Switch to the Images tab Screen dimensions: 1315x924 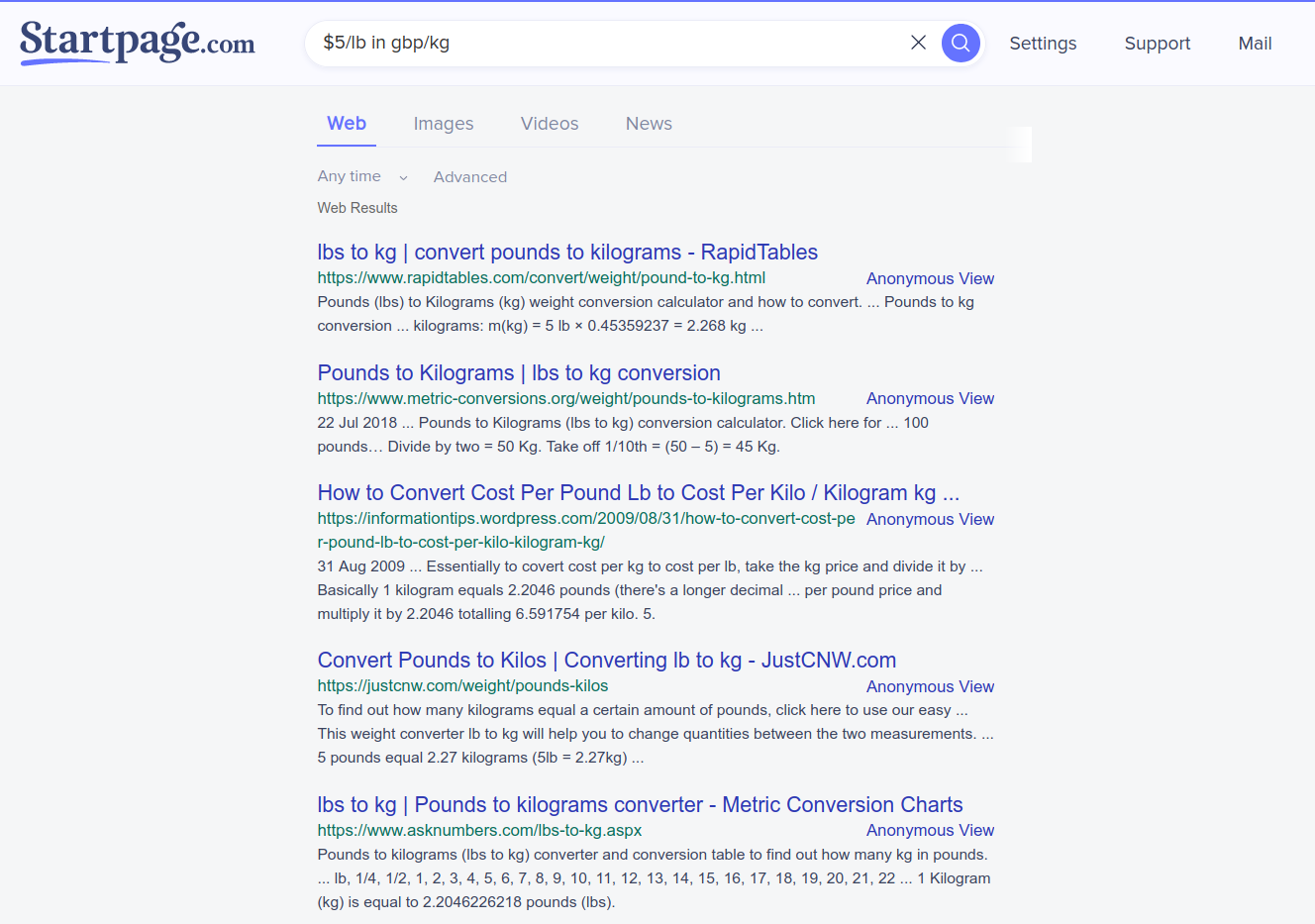click(444, 124)
